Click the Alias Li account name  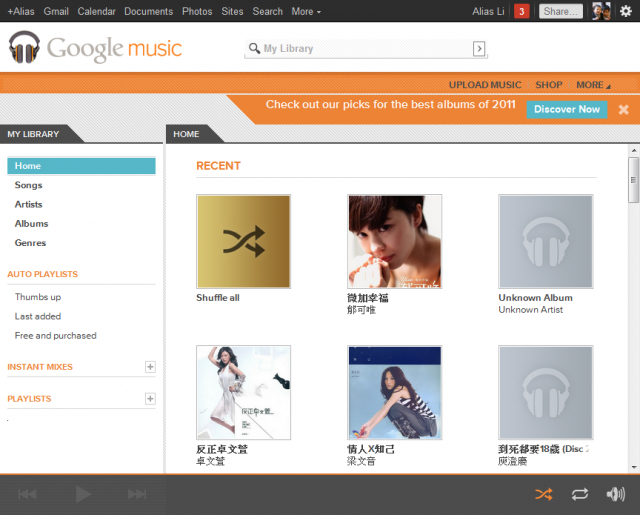point(488,11)
